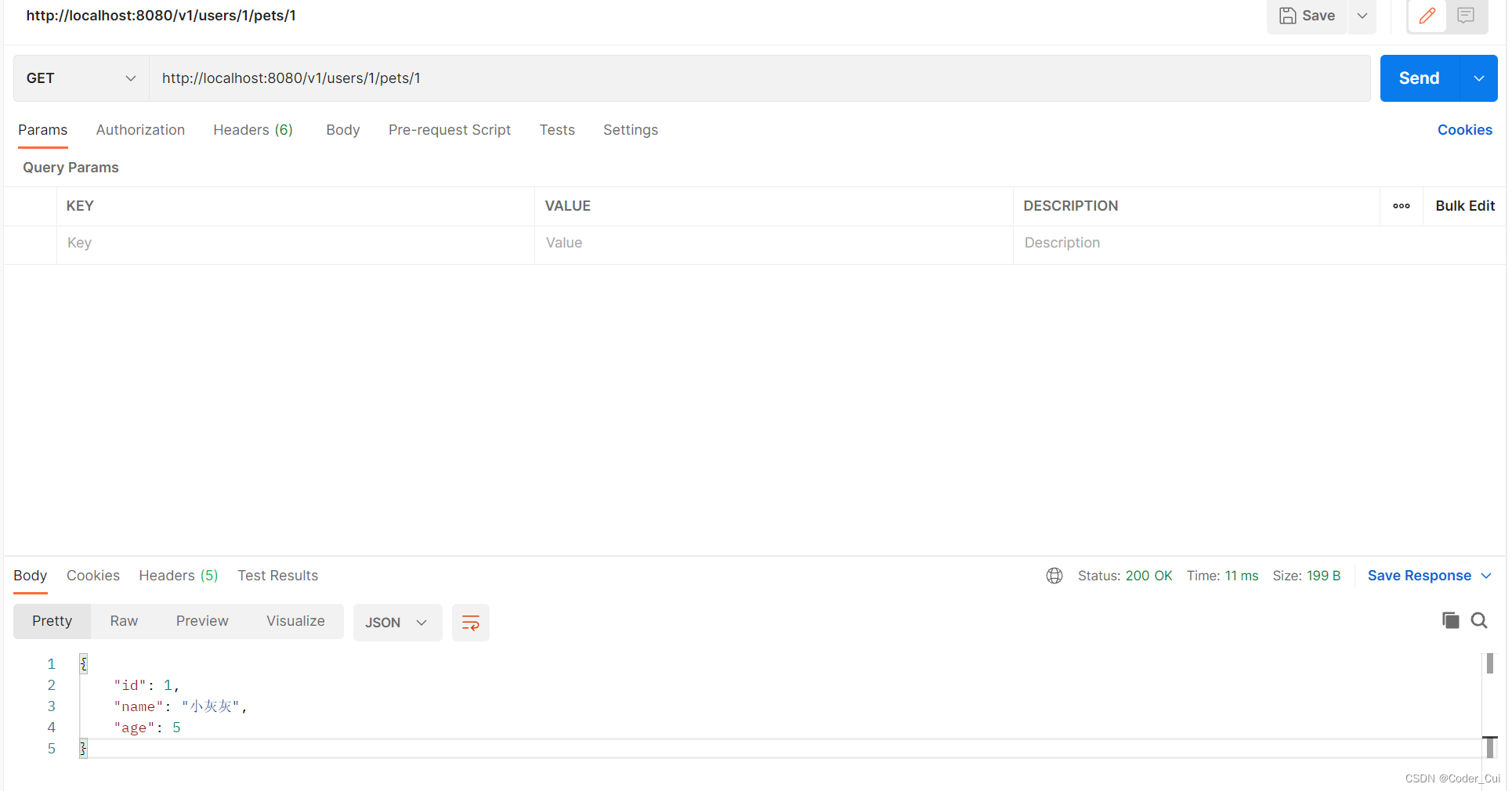
Task: Click the response scrollbar thumb
Action: point(1490,663)
